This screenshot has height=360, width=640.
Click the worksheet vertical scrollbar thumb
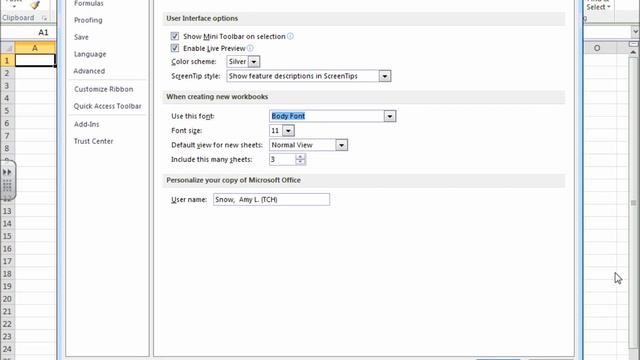633,203
